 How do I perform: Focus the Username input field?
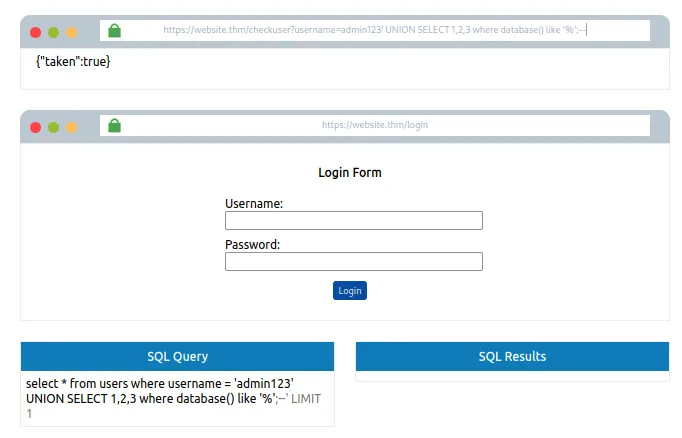click(x=354, y=221)
